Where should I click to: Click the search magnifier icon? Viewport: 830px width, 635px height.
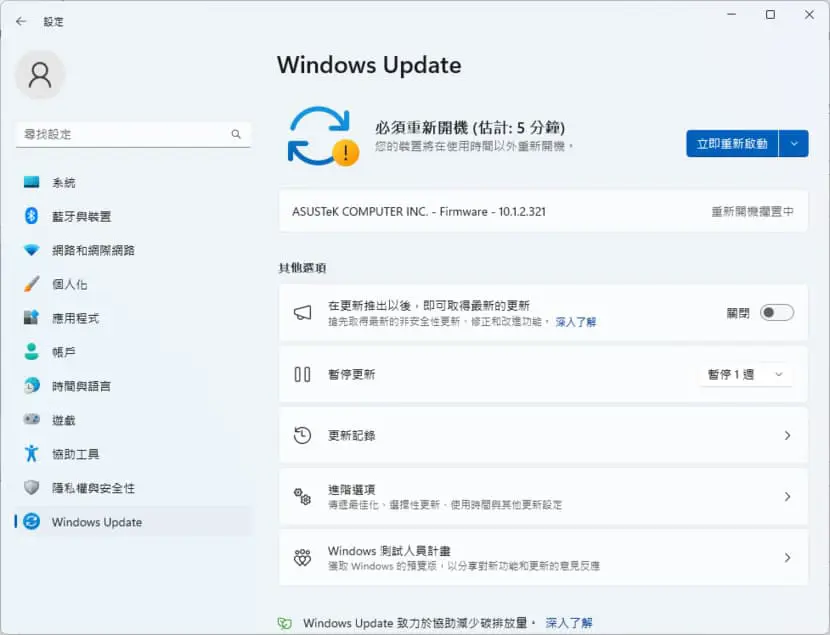tap(236, 134)
